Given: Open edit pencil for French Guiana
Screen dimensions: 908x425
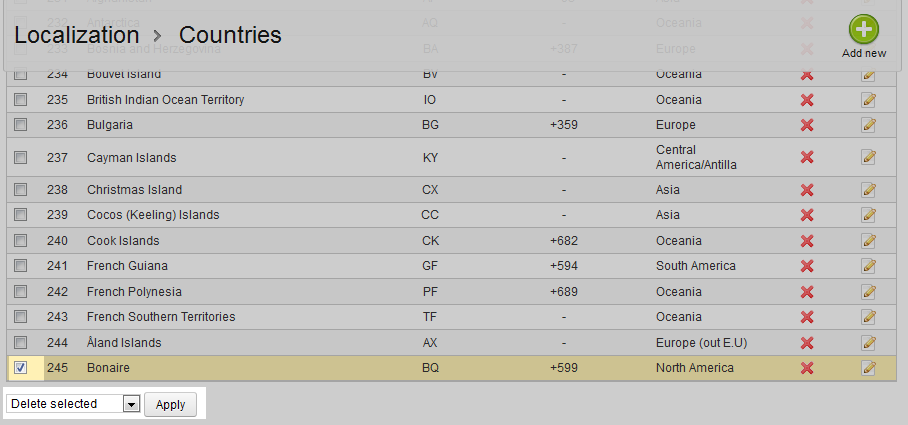Looking at the screenshot, I should click(868, 266).
